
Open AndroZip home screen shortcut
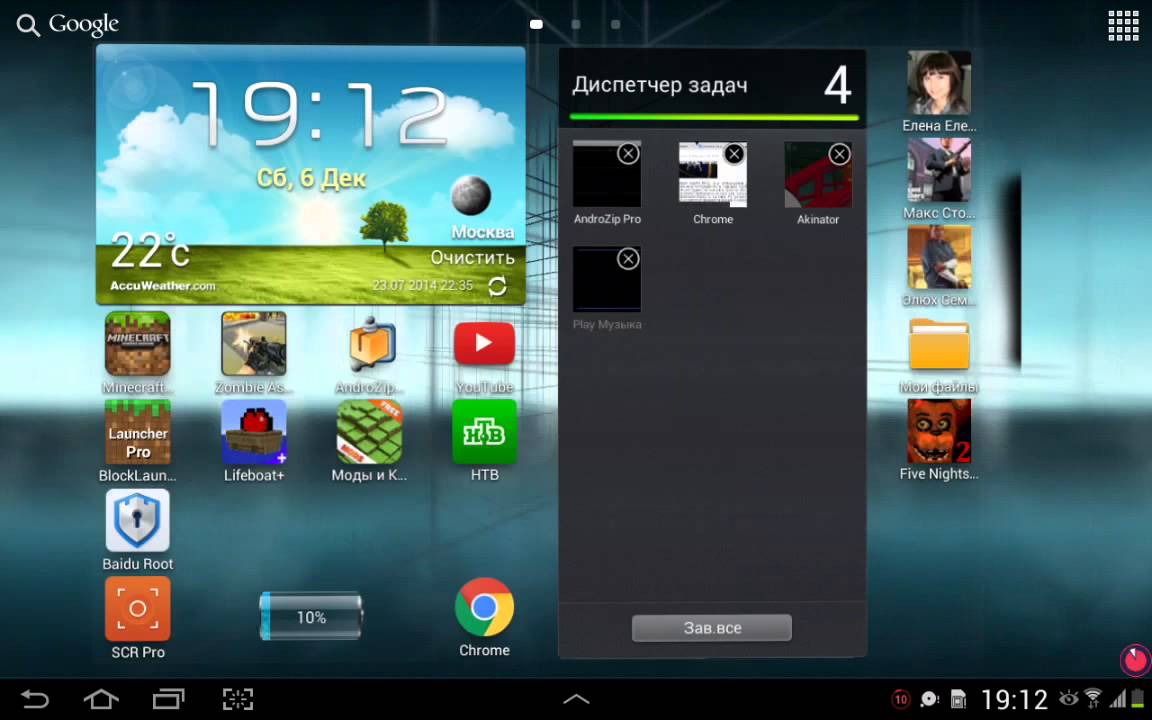(x=370, y=344)
